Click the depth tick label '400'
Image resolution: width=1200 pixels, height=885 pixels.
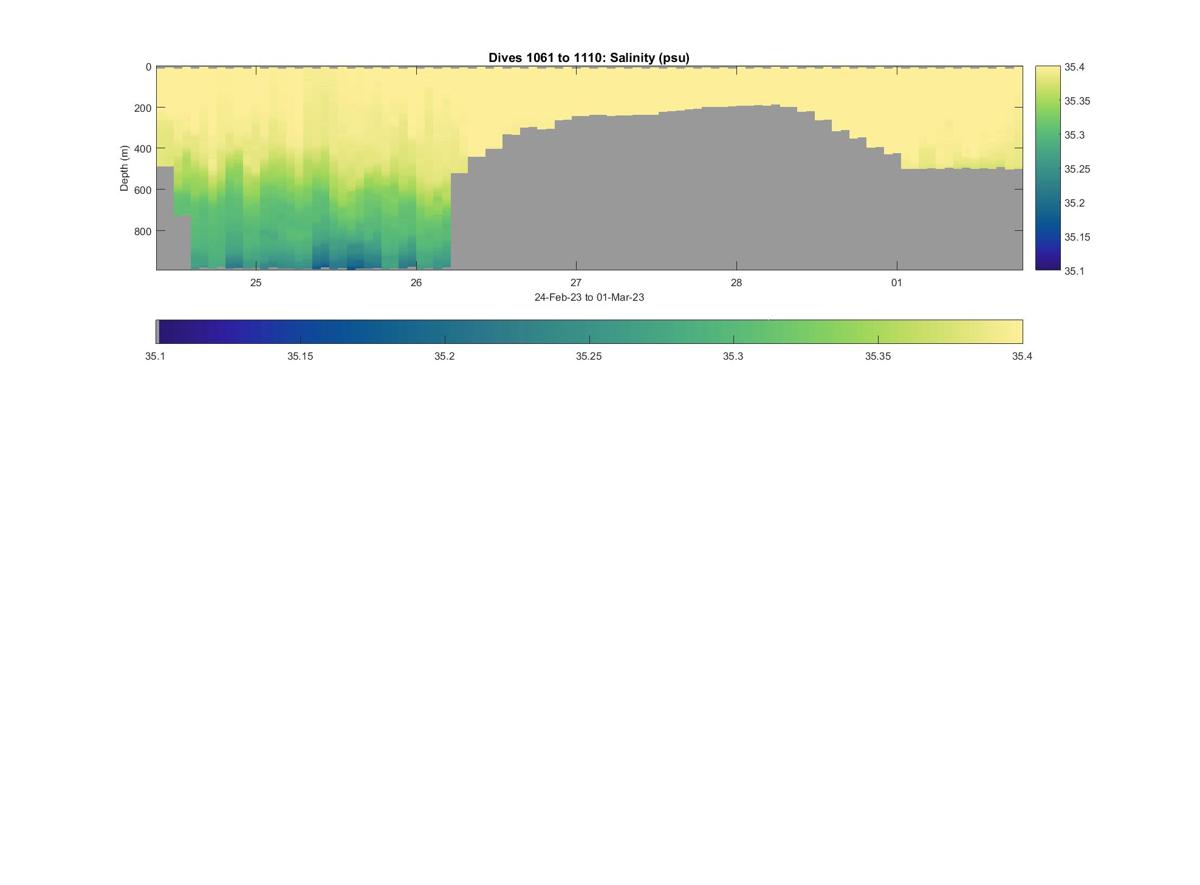(x=142, y=149)
